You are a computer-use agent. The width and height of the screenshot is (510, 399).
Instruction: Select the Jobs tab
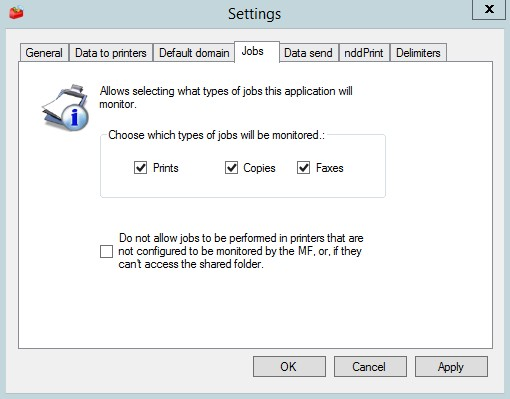point(257,51)
